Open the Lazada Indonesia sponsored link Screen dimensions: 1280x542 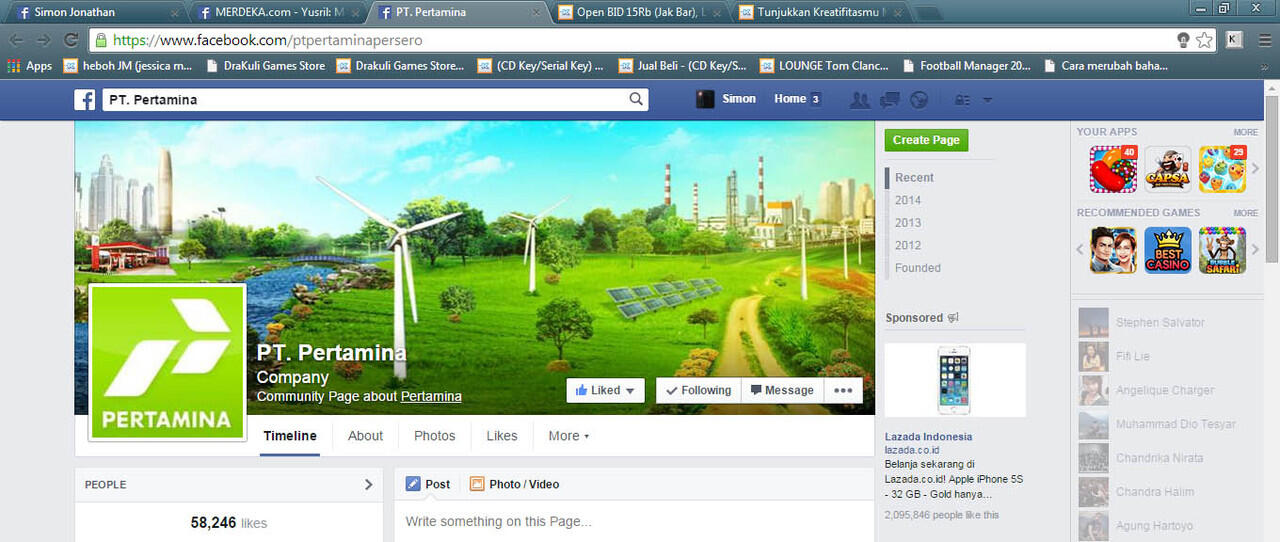[x=928, y=436]
